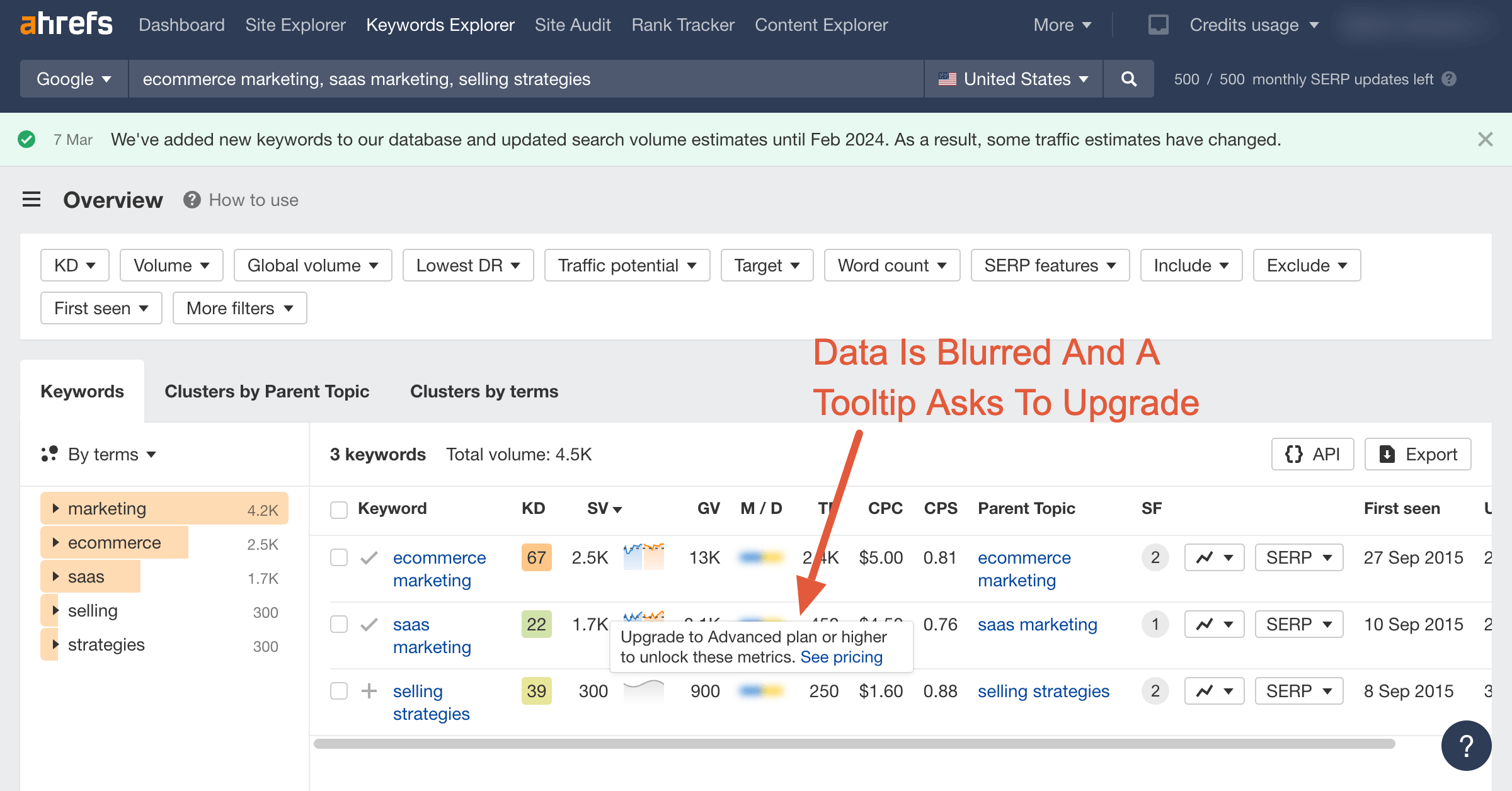This screenshot has height=791, width=1512.
Task: Open the Google search engine dropdown
Action: tap(74, 79)
